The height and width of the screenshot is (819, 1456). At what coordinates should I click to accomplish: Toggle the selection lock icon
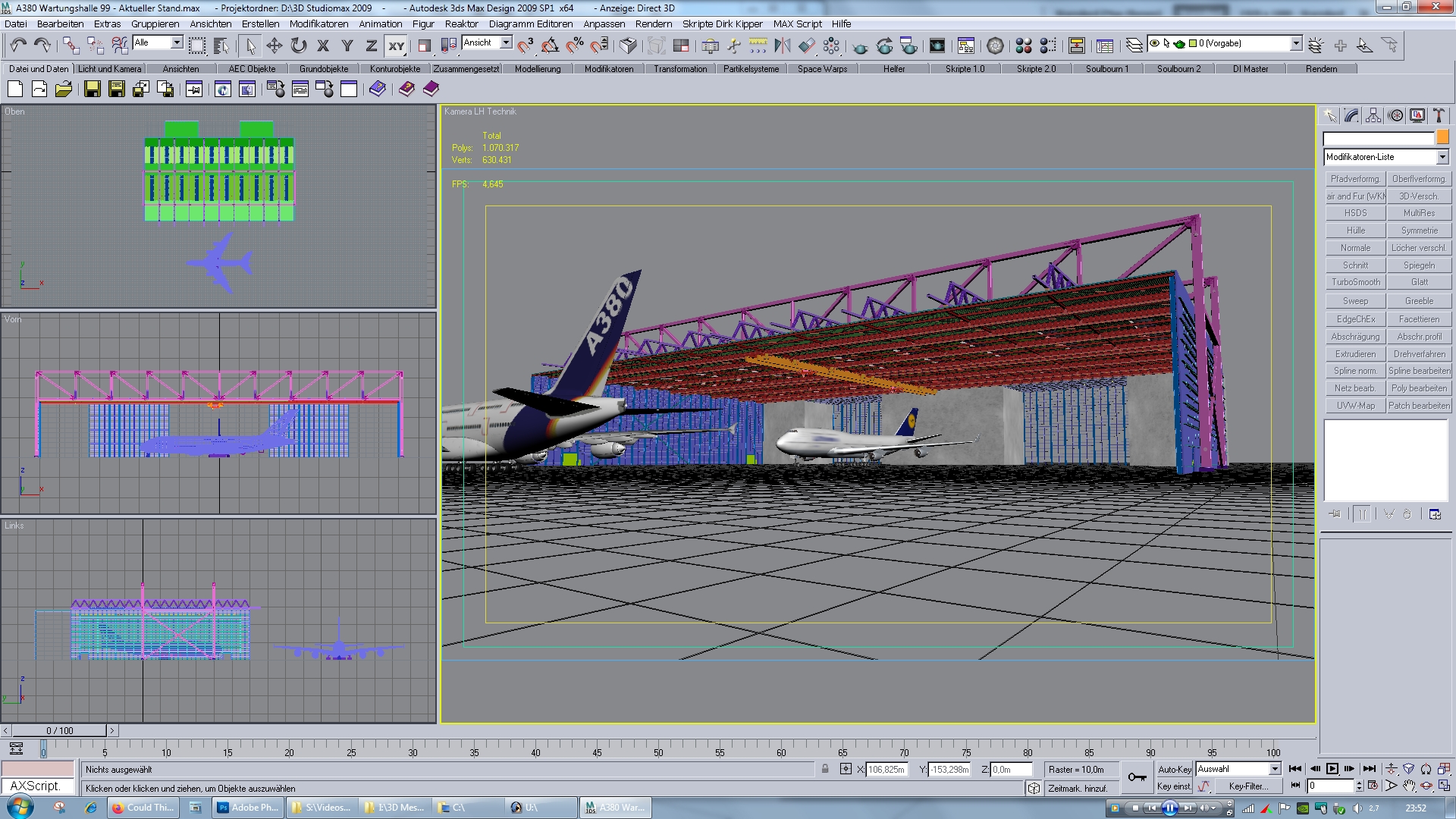pyautogui.click(x=825, y=769)
